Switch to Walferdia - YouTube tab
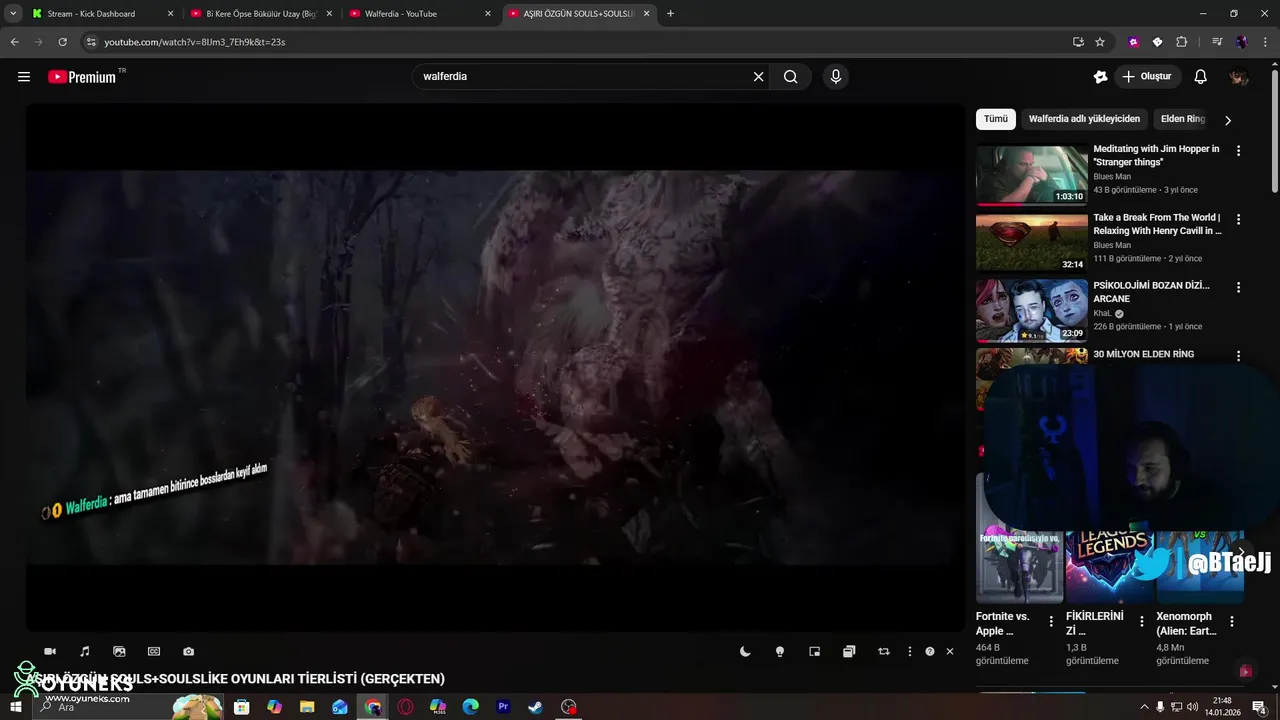The height and width of the screenshot is (720, 1280). (x=419, y=14)
